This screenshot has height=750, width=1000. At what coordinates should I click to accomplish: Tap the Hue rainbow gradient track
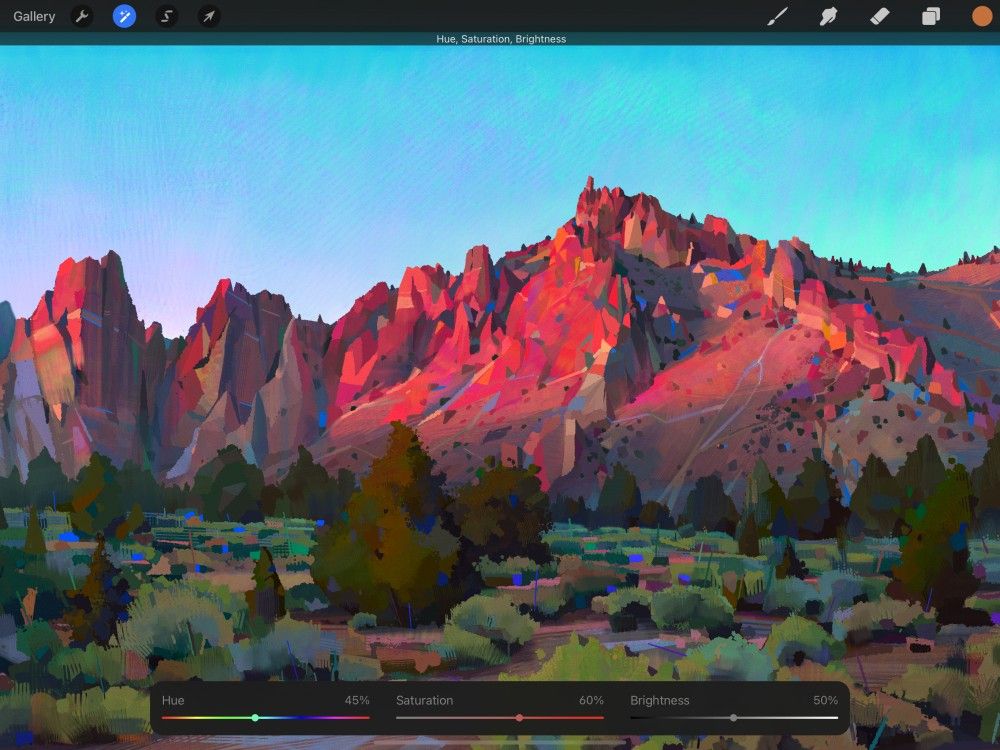(x=300, y=717)
